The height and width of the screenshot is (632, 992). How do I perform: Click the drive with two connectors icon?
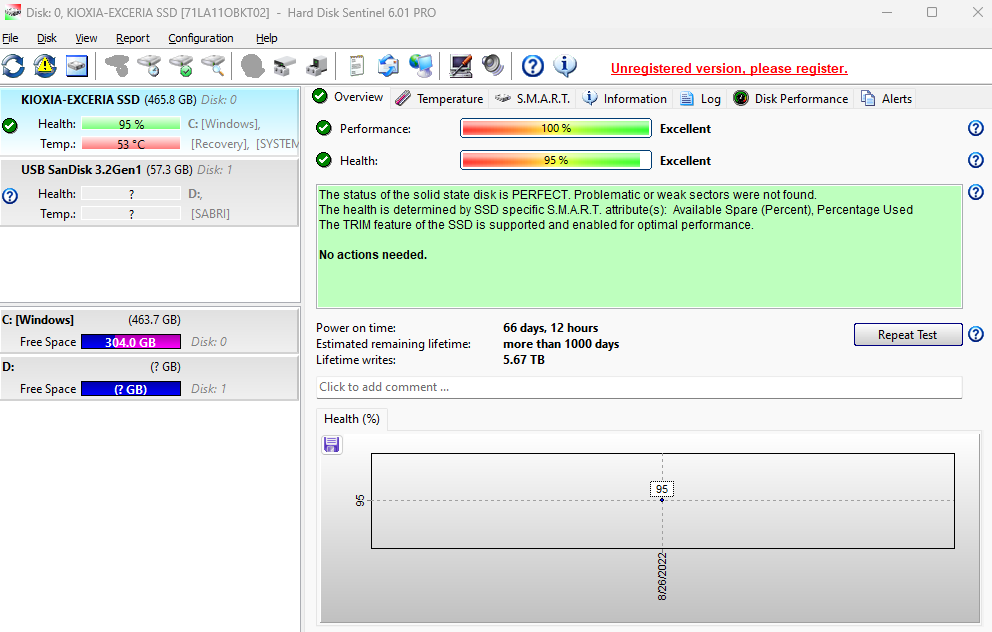(285, 66)
